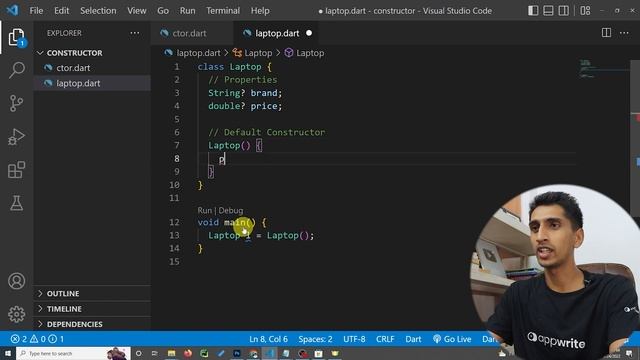
Task: Open the Chrome taskbar icon
Action: pos(253,353)
